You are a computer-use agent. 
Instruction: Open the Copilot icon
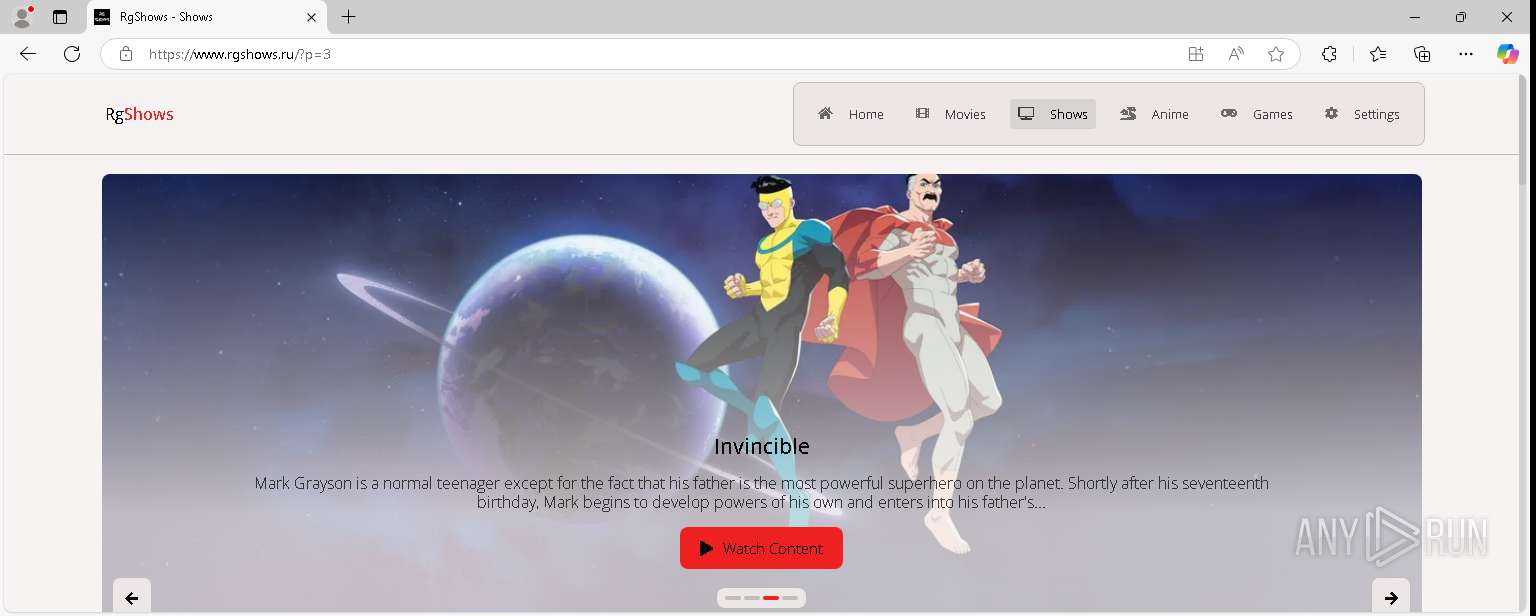pos(1508,54)
